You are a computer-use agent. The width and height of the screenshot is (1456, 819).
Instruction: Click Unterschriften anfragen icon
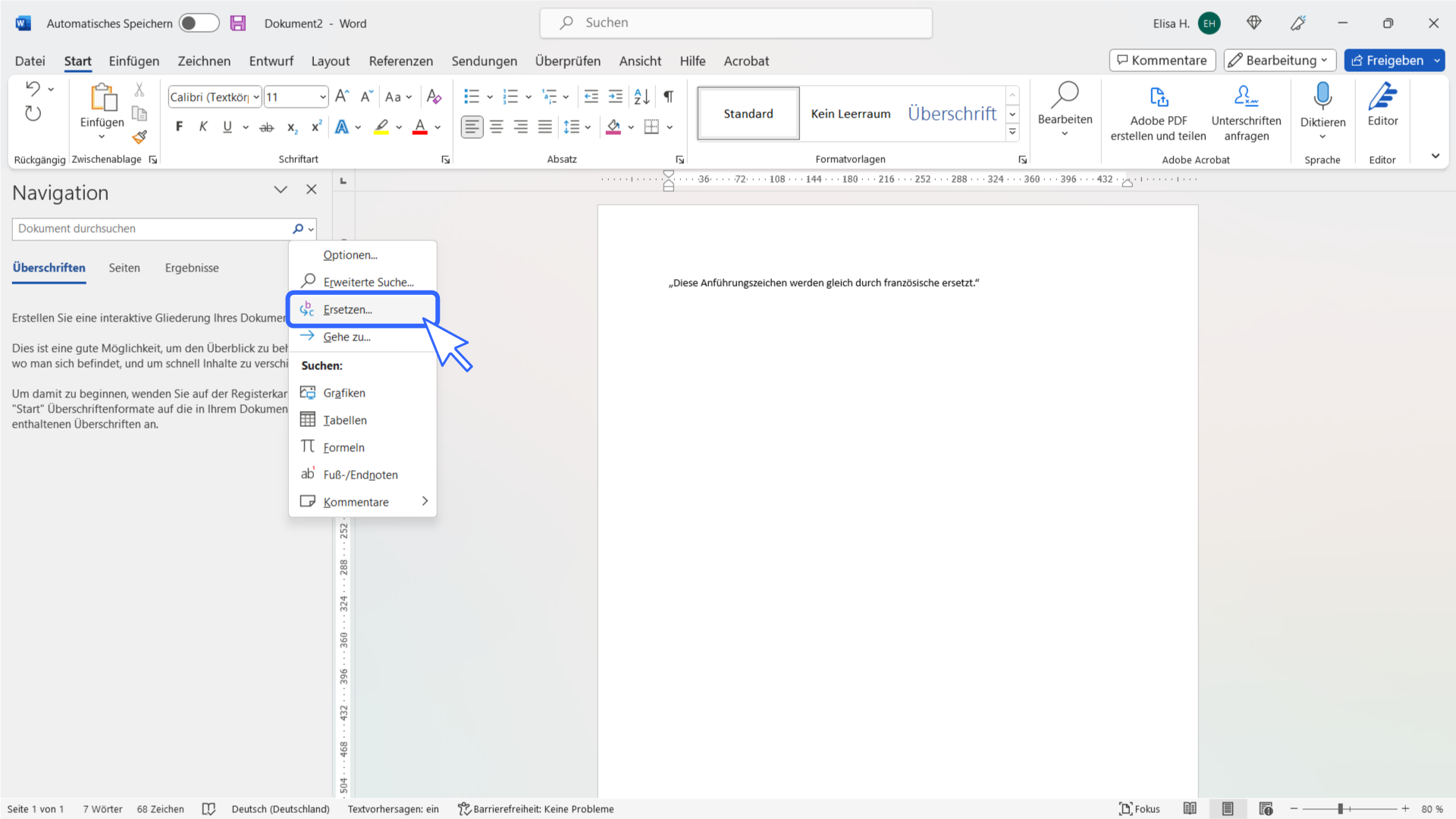1246,96
